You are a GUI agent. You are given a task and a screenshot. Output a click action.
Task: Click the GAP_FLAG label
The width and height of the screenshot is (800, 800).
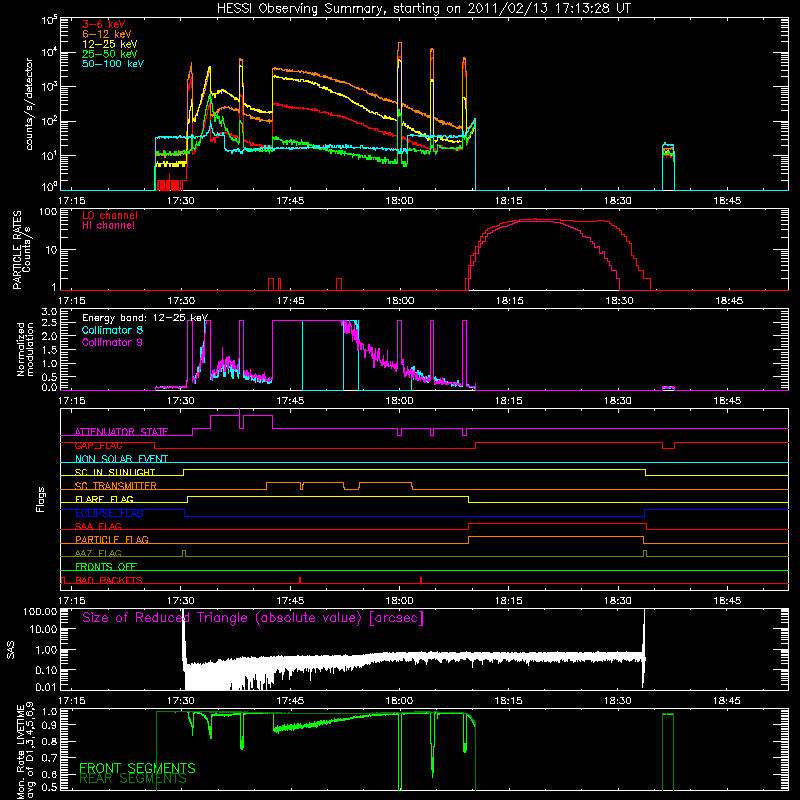pyautogui.click(x=98, y=445)
